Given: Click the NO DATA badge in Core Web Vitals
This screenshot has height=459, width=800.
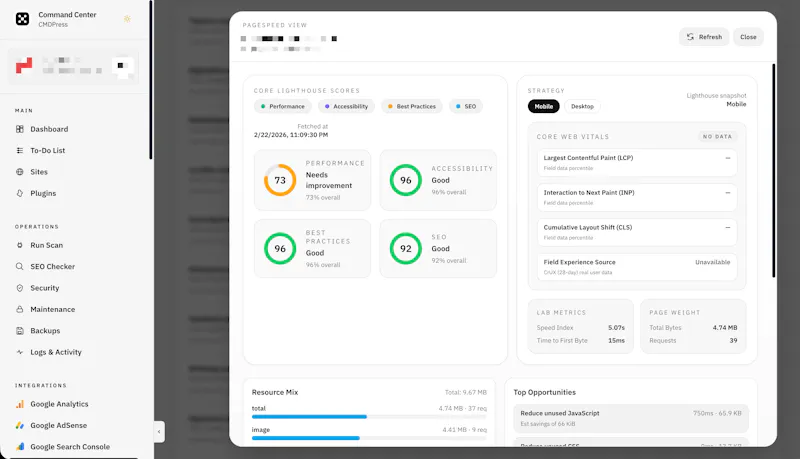Looking at the screenshot, I should pyautogui.click(x=717, y=137).
